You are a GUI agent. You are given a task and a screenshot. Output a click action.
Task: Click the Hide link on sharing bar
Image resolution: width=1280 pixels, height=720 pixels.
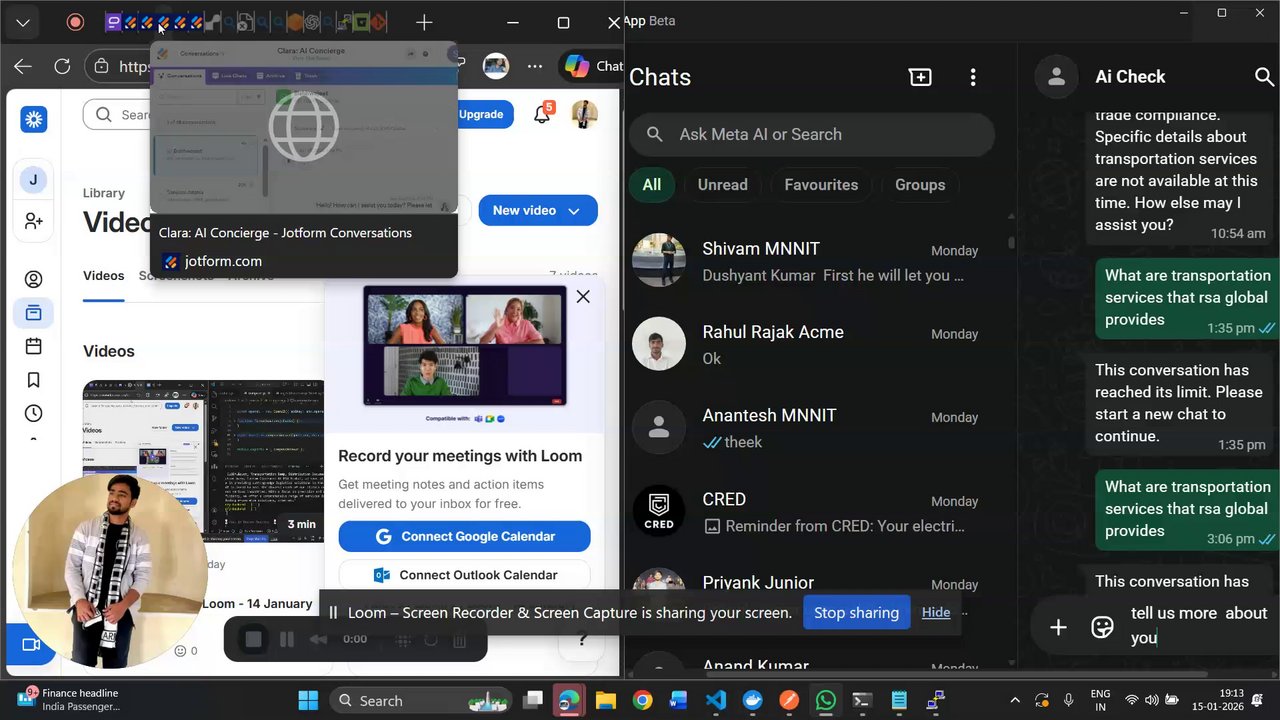(x=936, y=612)
